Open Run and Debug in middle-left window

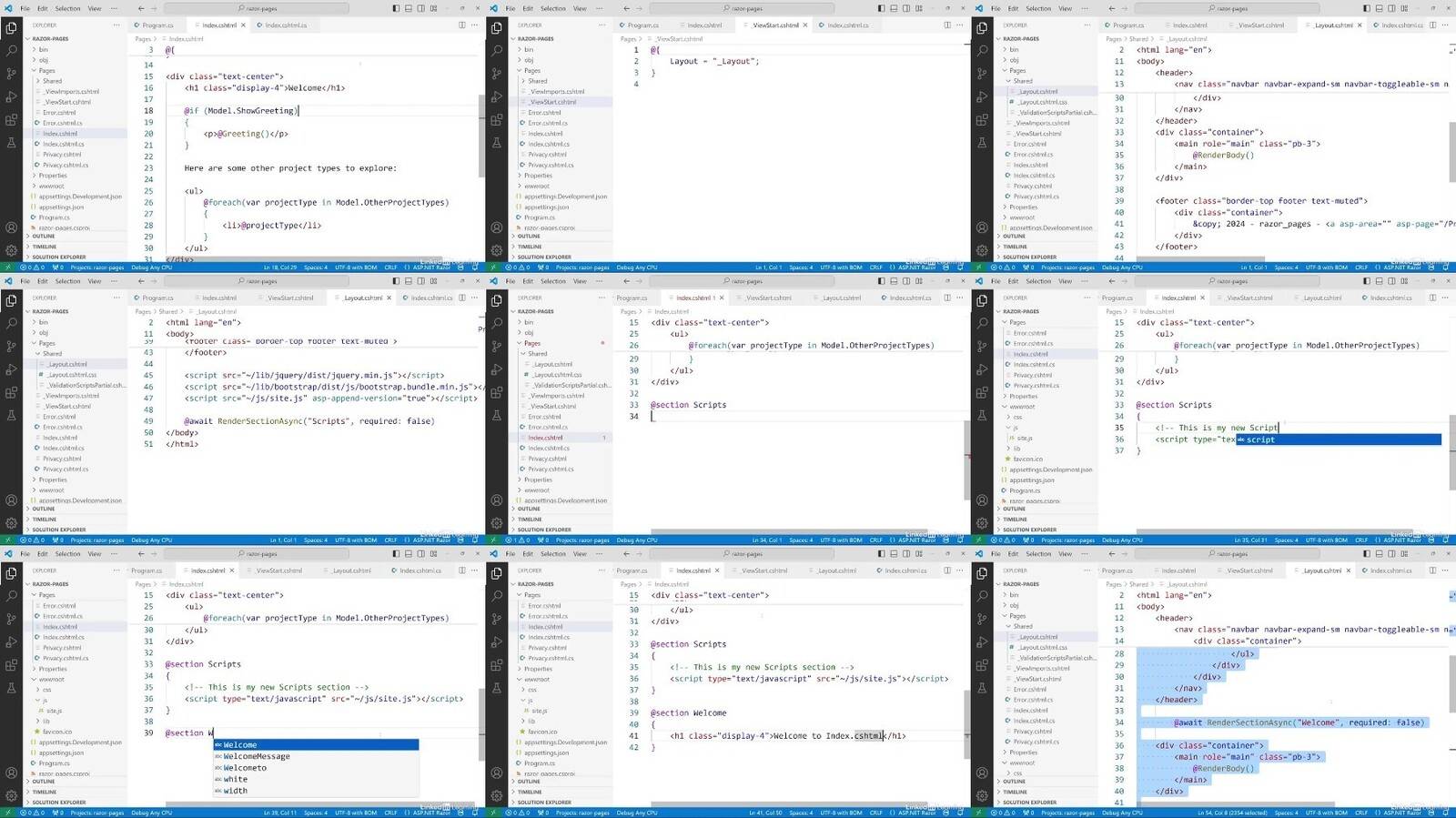click(11, 369)
